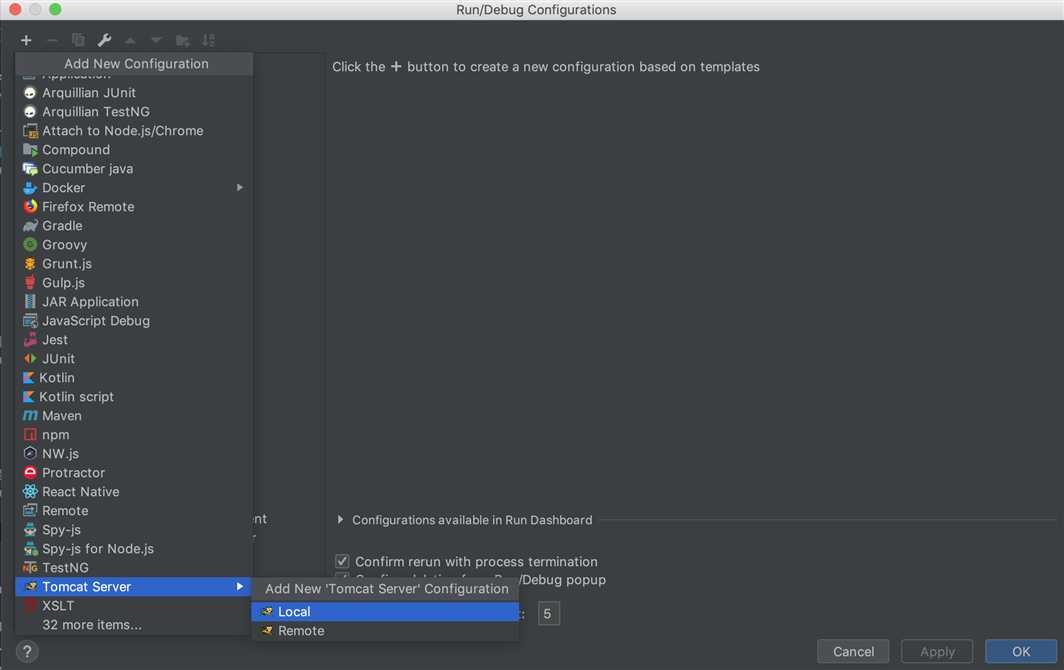Select the Arquillian TestNG icon

pos(30,112)
